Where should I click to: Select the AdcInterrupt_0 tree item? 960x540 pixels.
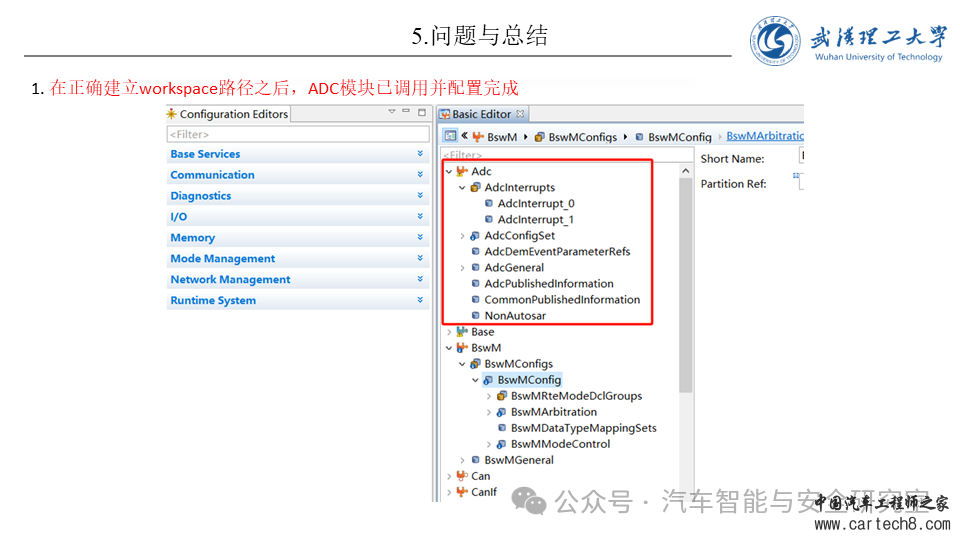(x=536, y=203)
